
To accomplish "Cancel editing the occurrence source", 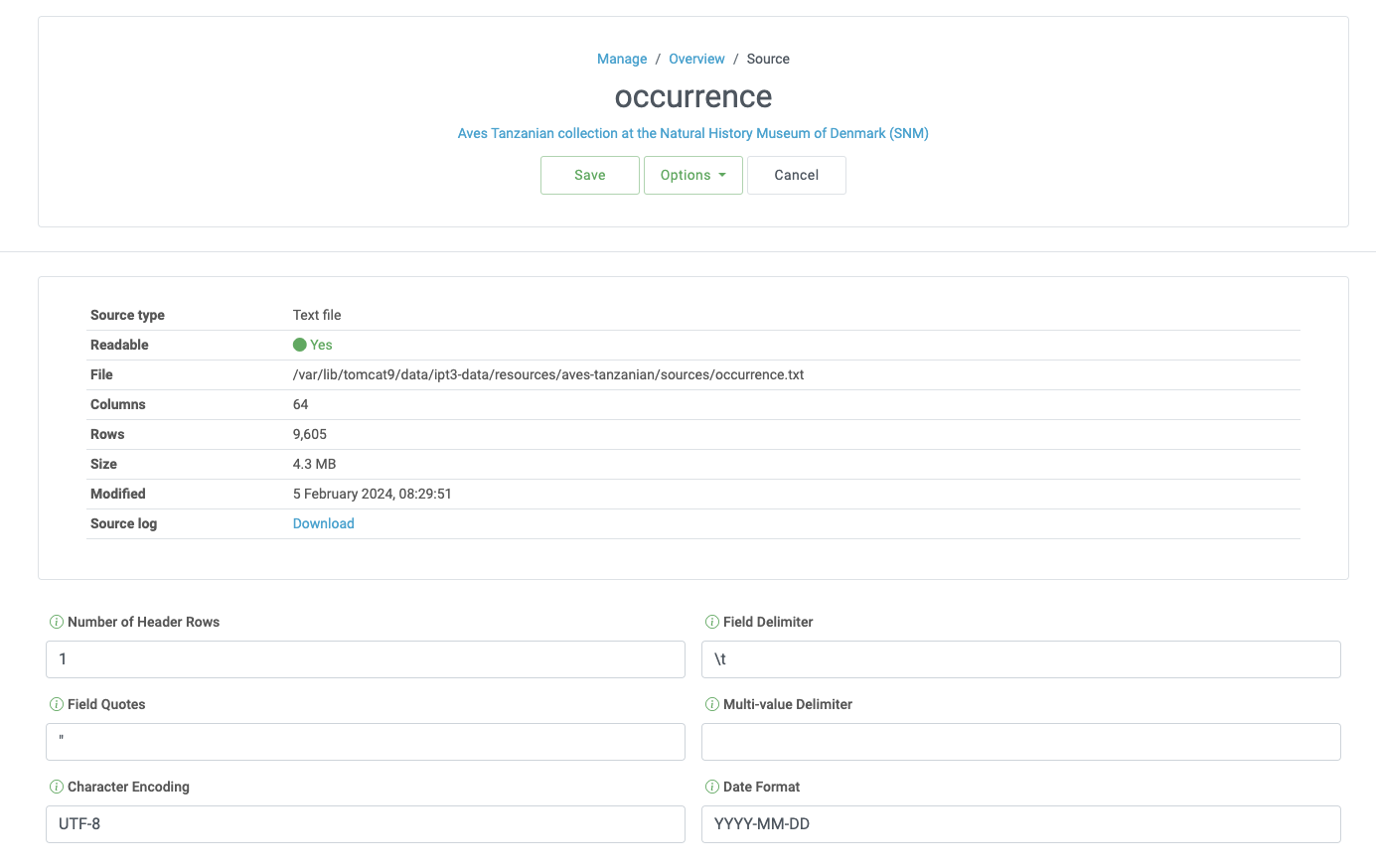I will 796,175.
